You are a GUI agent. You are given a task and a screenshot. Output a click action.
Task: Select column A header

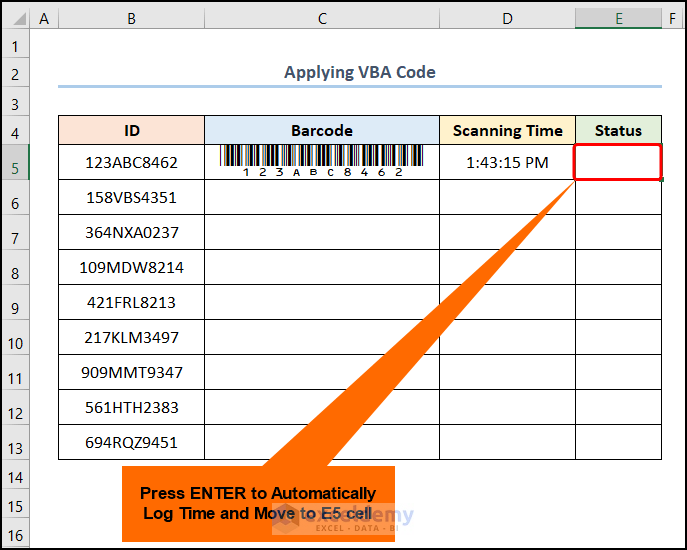click(44, 19)
